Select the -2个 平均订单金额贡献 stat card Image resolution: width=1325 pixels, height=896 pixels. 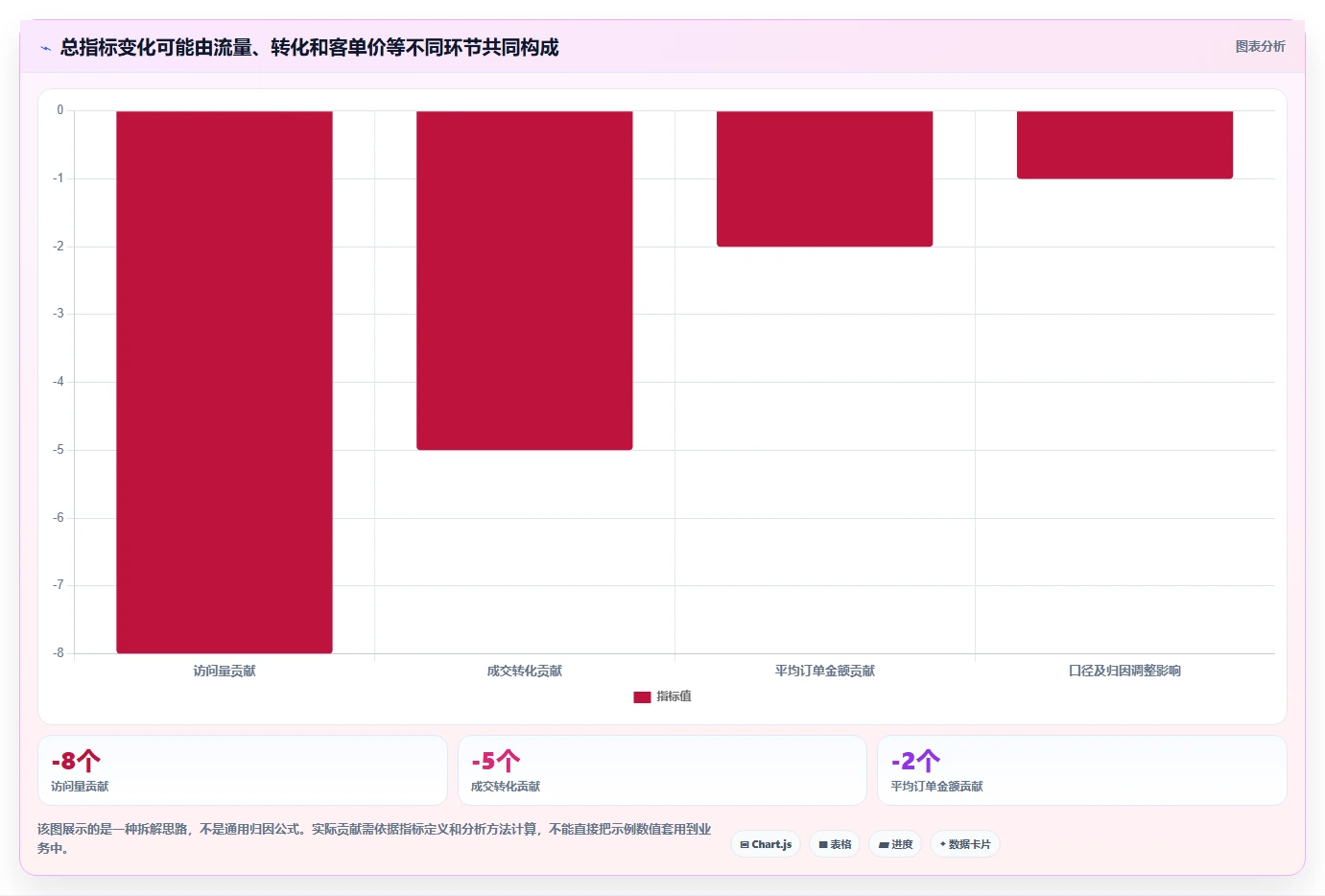(1082, 770)
